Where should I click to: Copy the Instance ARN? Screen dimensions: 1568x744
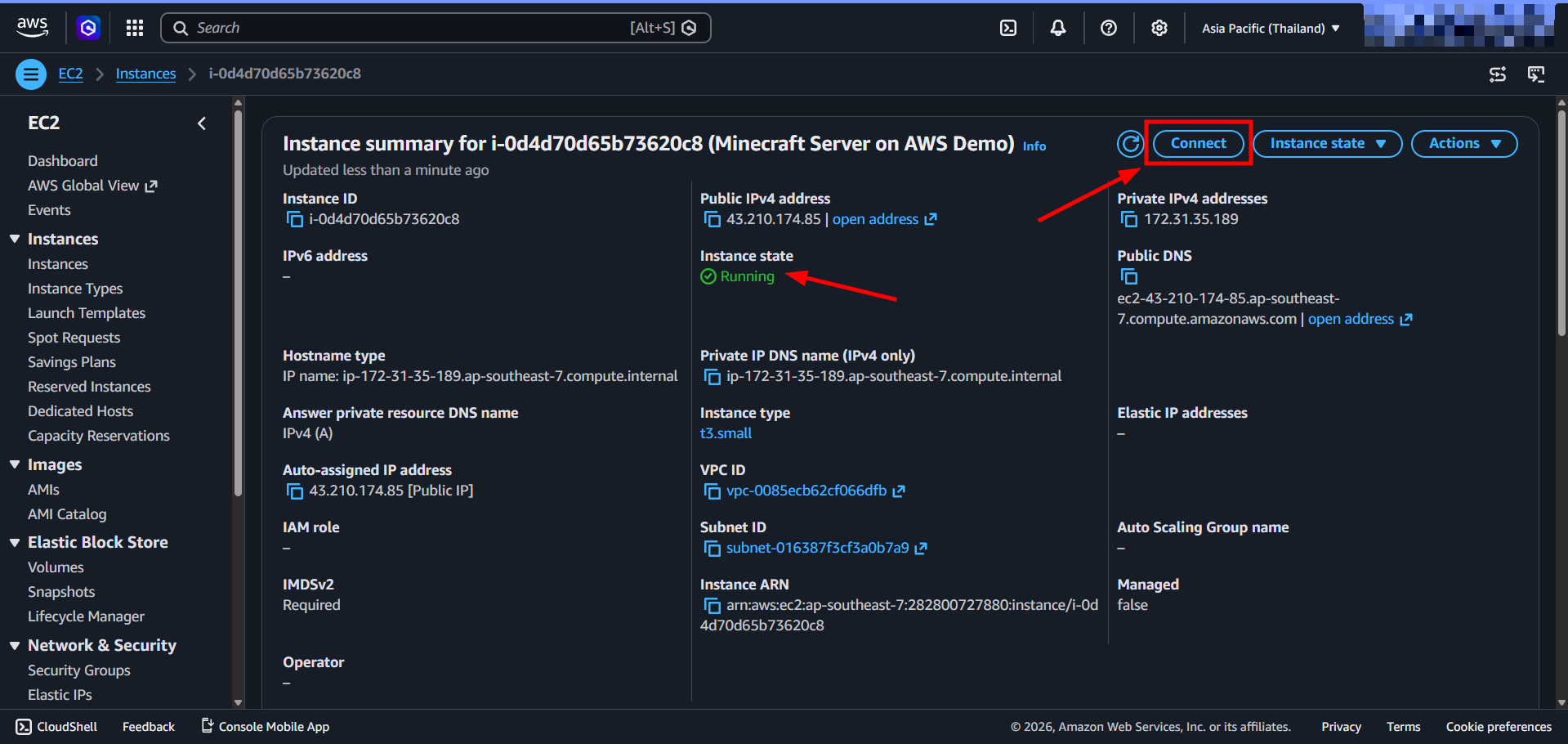[712, 605]
